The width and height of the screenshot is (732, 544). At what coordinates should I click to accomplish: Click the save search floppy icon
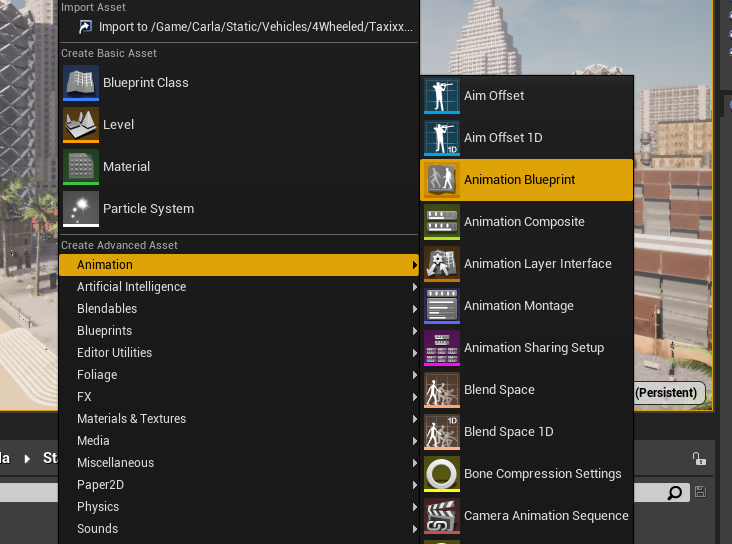700,492
